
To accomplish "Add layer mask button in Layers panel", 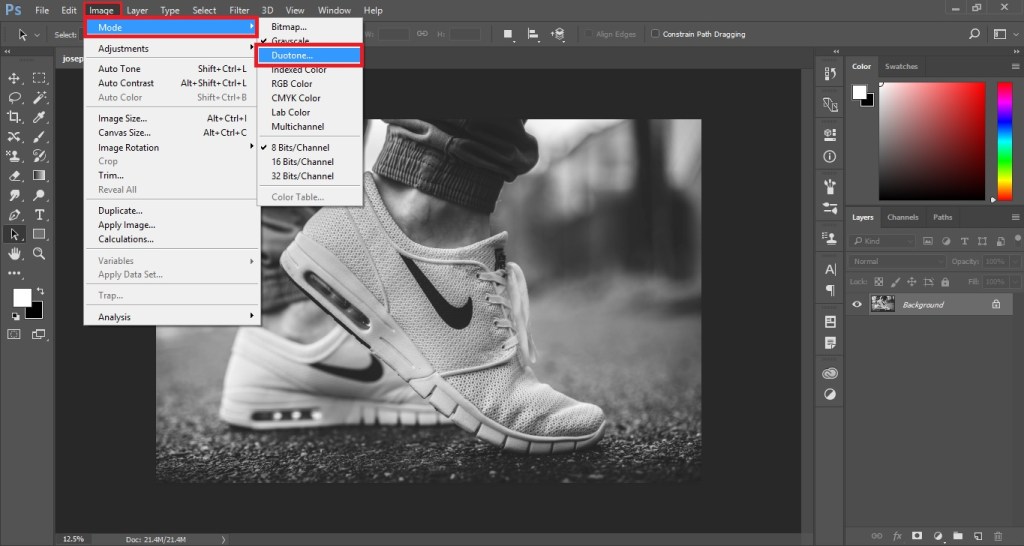I will coord(917,536).
